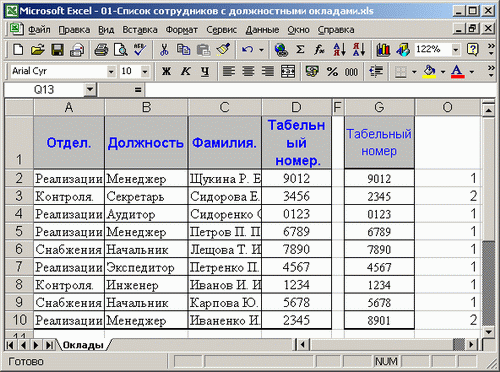The height and width of the screenshot is (372, 500).
Task: Apply yellow fill color bucket
Action: tap(429, 71)
